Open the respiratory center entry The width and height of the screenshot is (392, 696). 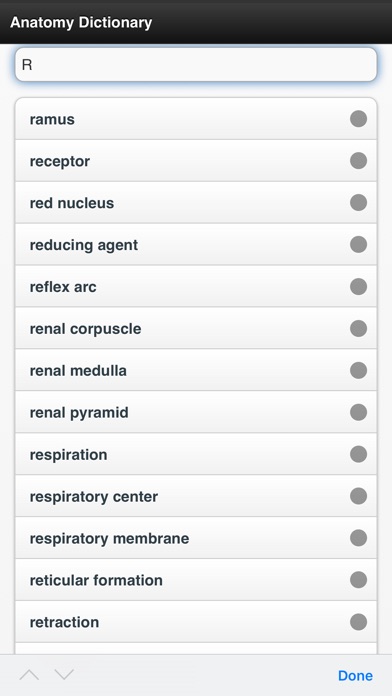point(196,496)
